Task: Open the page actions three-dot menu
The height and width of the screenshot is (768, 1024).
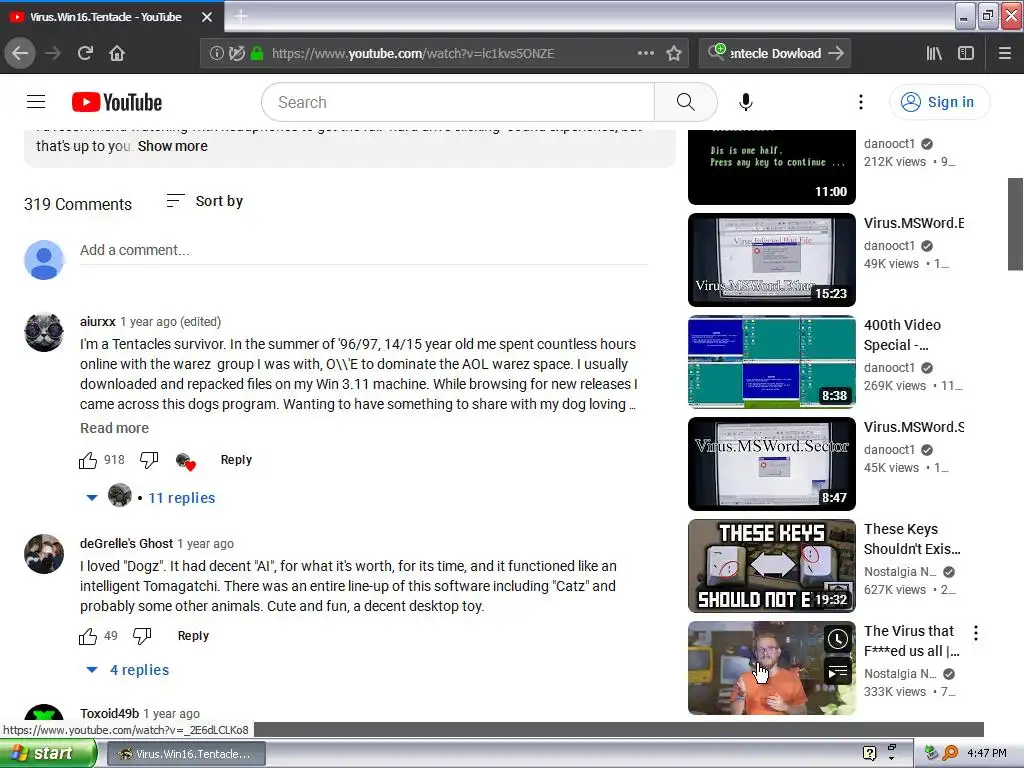Action: pyautogui.click(x=645, y=54)
